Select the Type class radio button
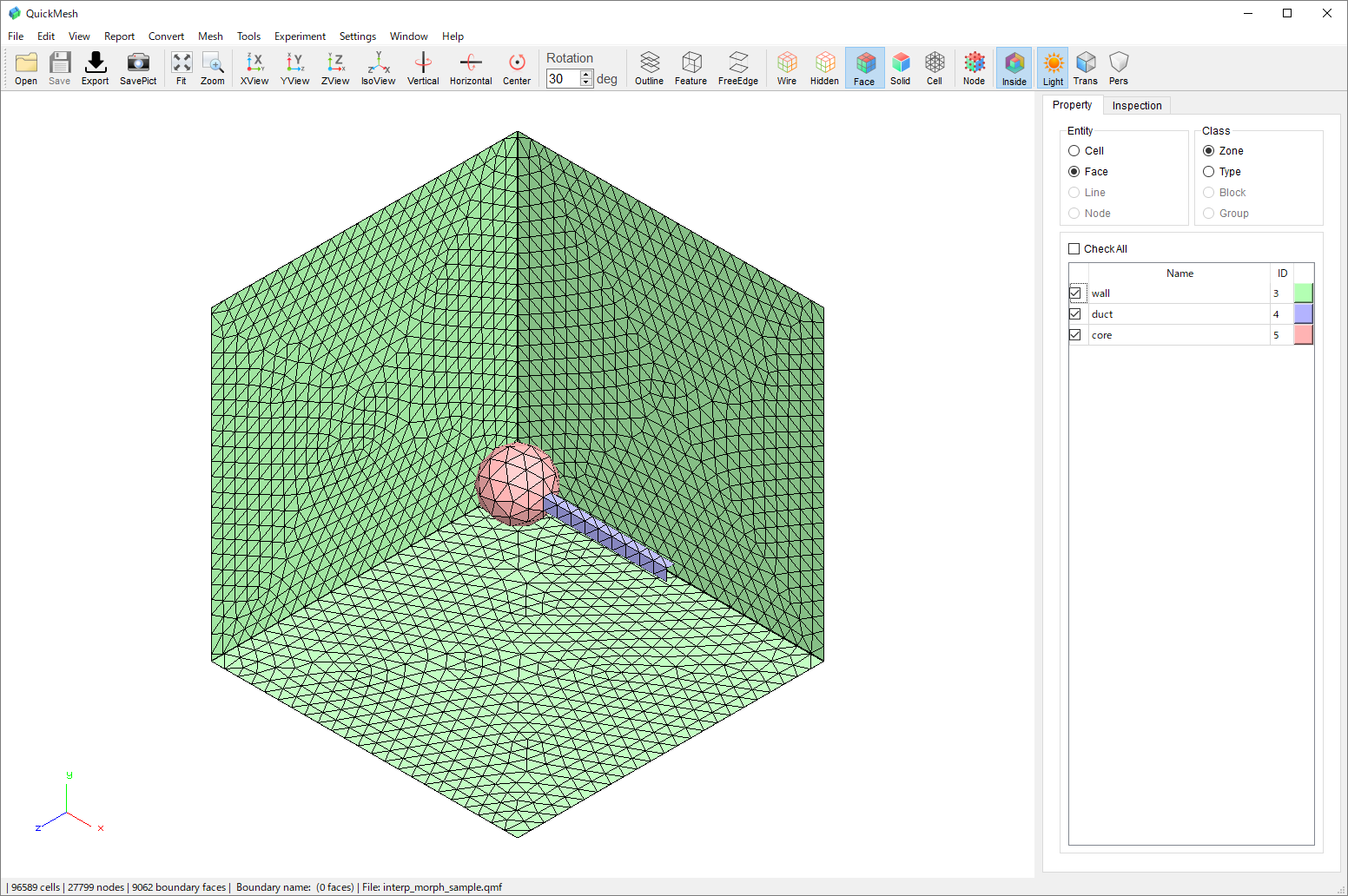Viewport: 1348px width, 896px height. pos(1209,171)
